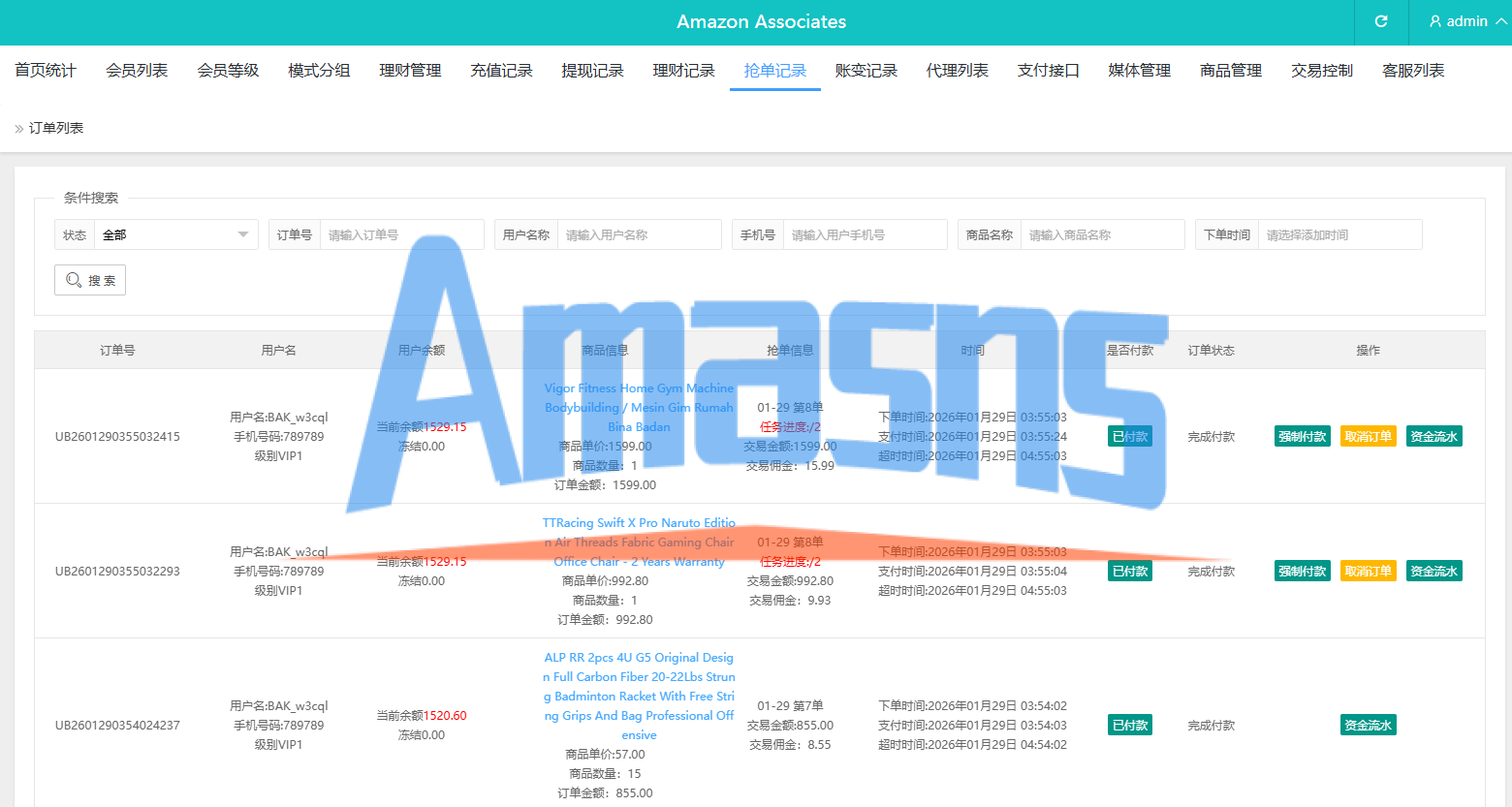The image size is (1512, 807).
Task: Open the 会员列表 tab
Action: point(137,70)
